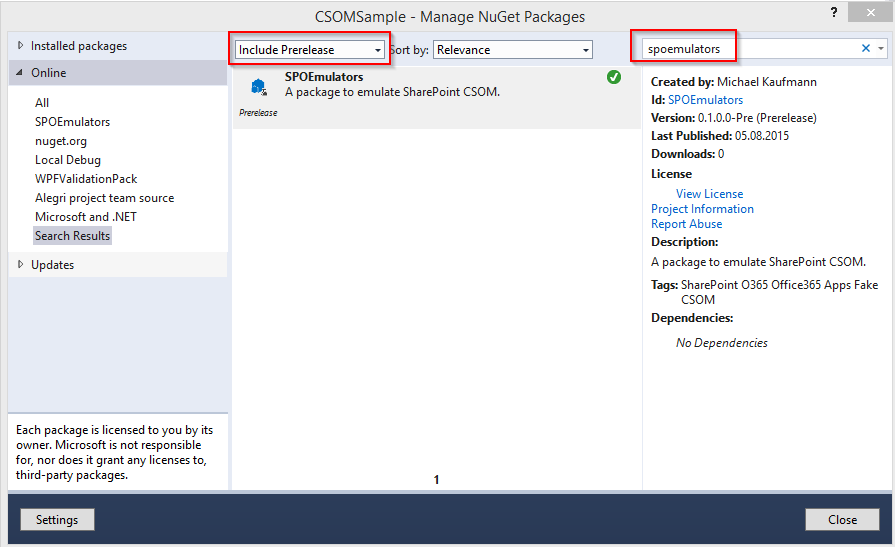Click the Close button
This screenshot has height=547, width=895.
click(x=842, y=520)
